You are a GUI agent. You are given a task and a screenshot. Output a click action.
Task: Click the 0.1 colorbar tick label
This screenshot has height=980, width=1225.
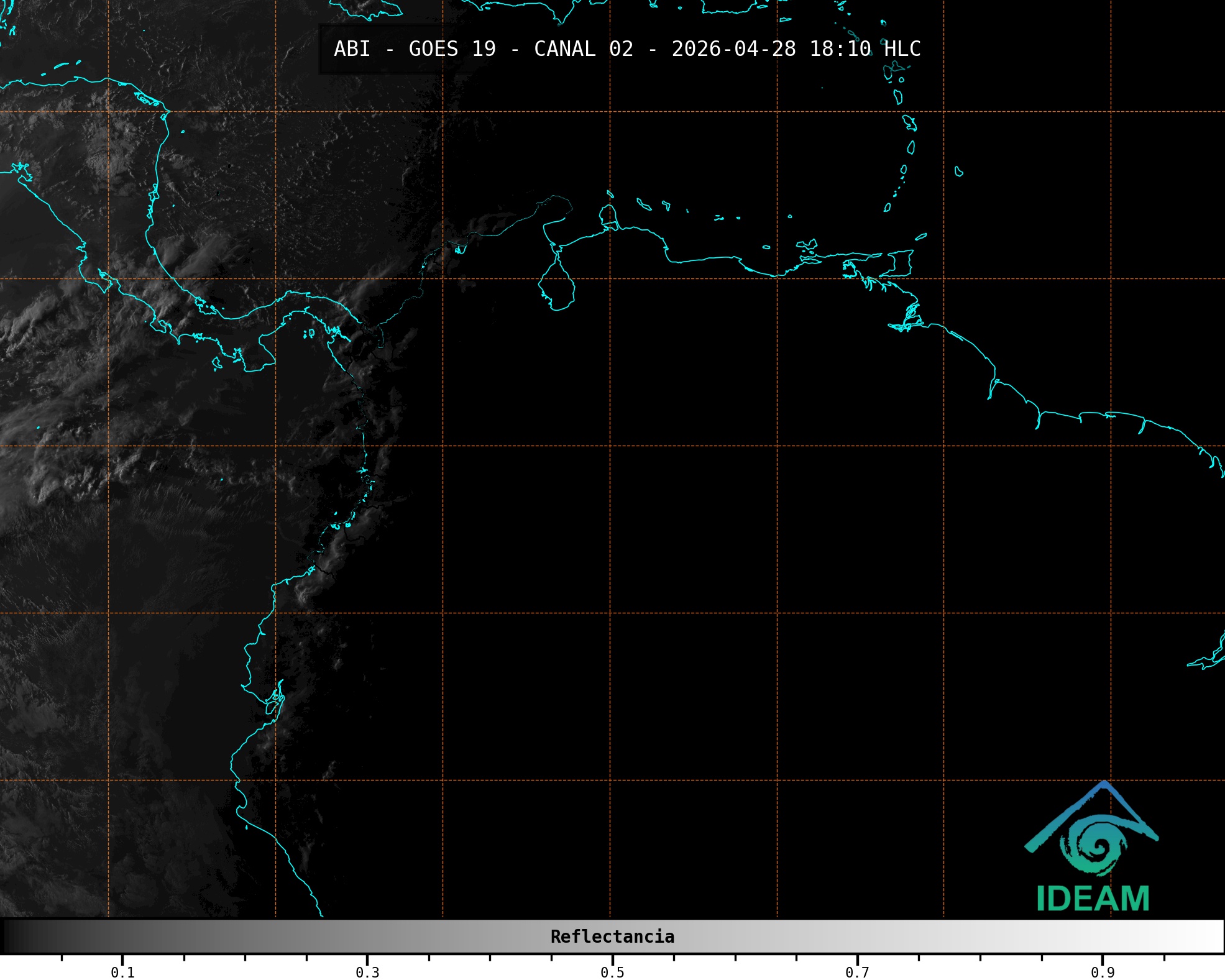(122, 973)
